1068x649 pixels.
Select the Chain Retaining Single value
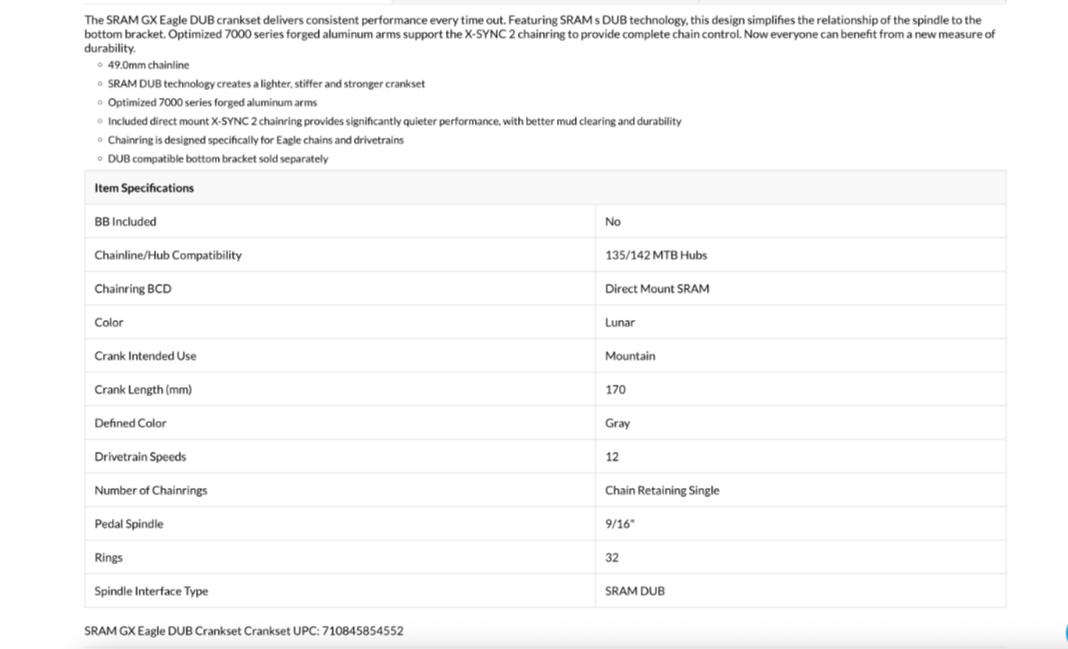661,491
